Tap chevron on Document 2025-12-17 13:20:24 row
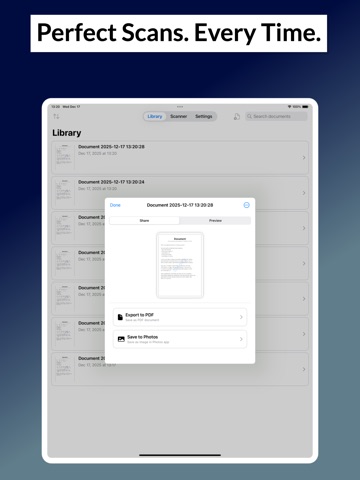Image resolution: width=360 pixels, height=480 pixels. tap(304, 193)
